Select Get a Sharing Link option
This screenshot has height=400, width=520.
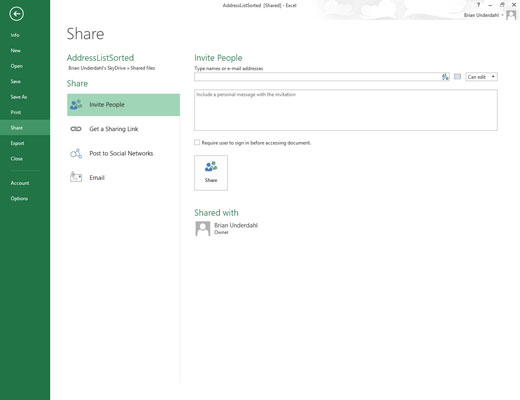(123, 129)
